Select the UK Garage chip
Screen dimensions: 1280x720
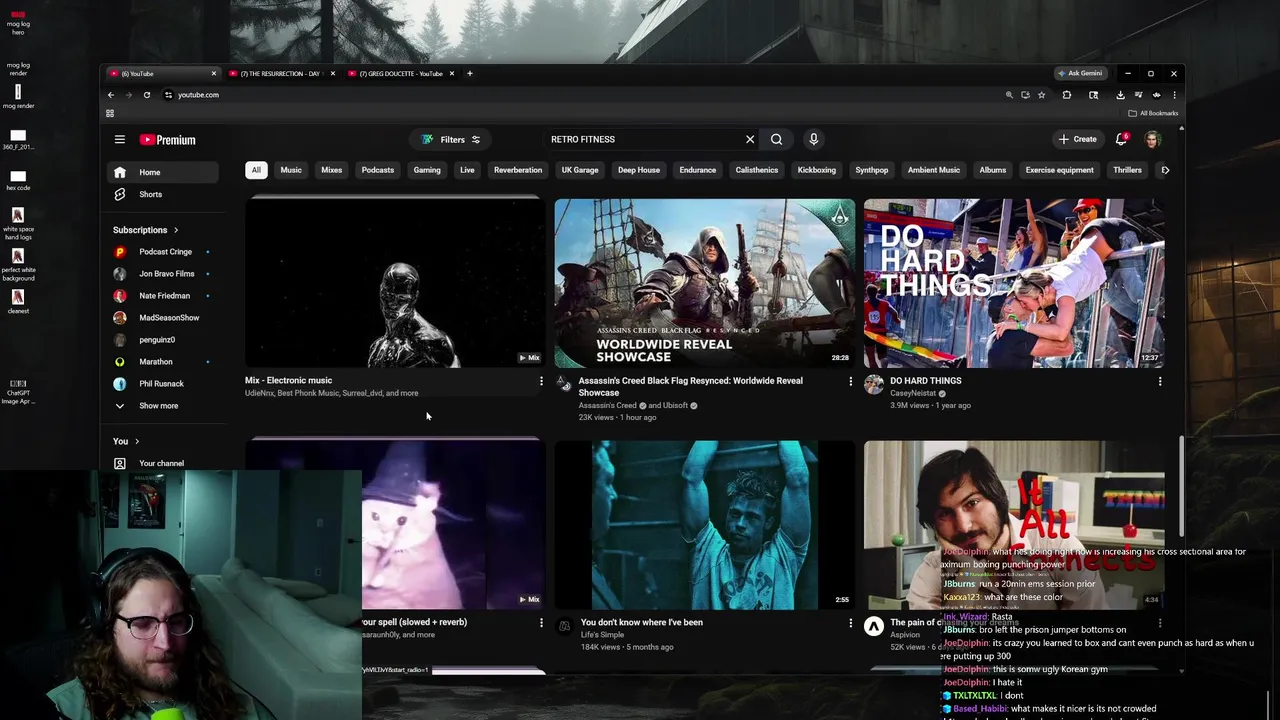580,170
